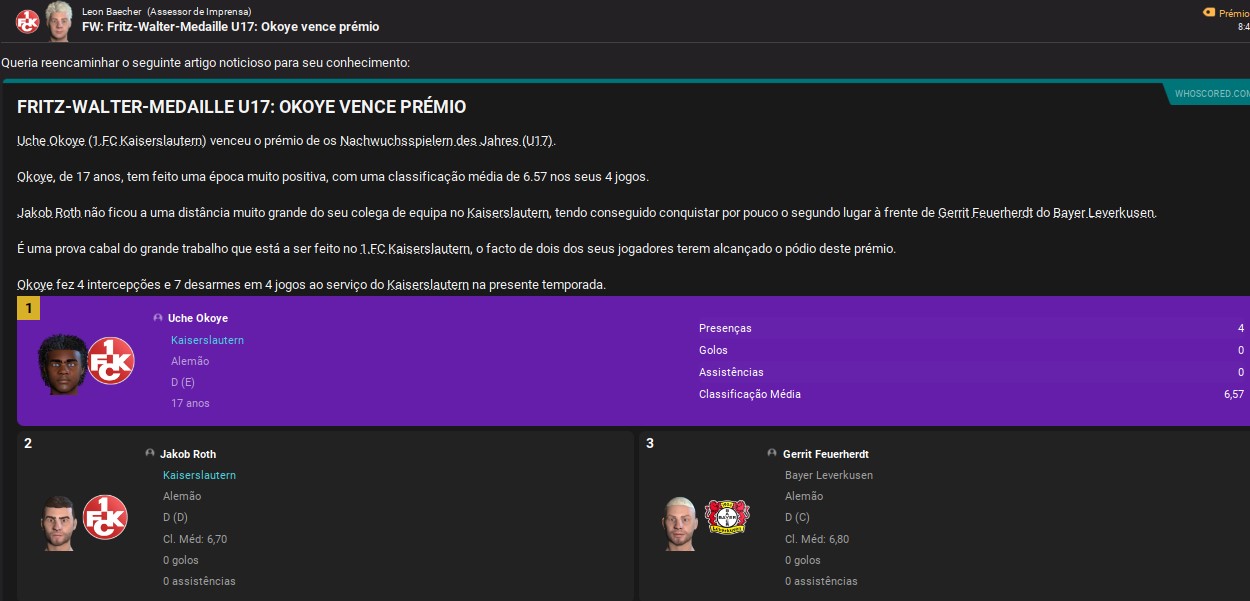Screen dimensions: 1250x601
Task: Click the Presenças stat row in Okoye's card
Action: click(x=971, y=328)
